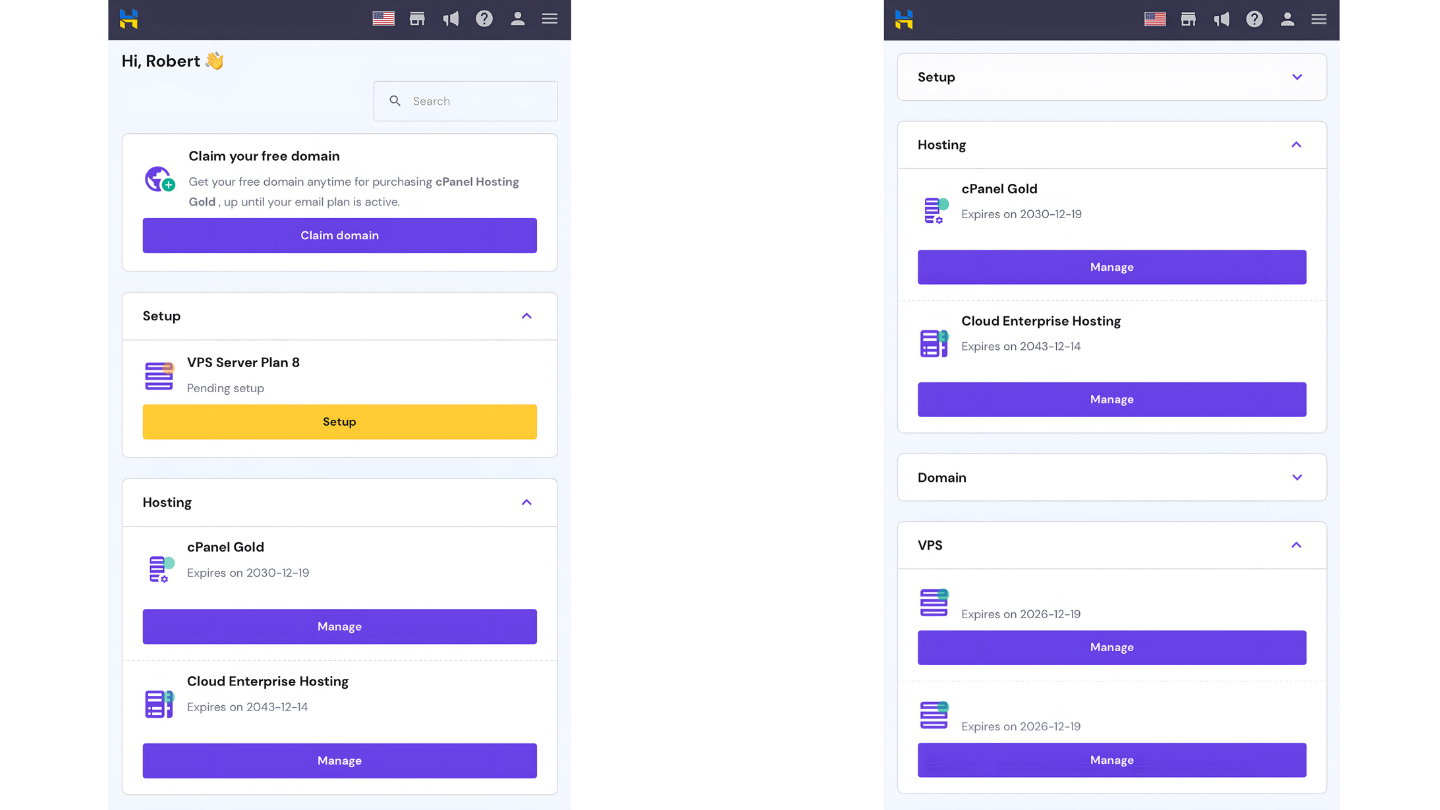
Task: Open the hamburger menu in the left header
Action: coord(550,19)
